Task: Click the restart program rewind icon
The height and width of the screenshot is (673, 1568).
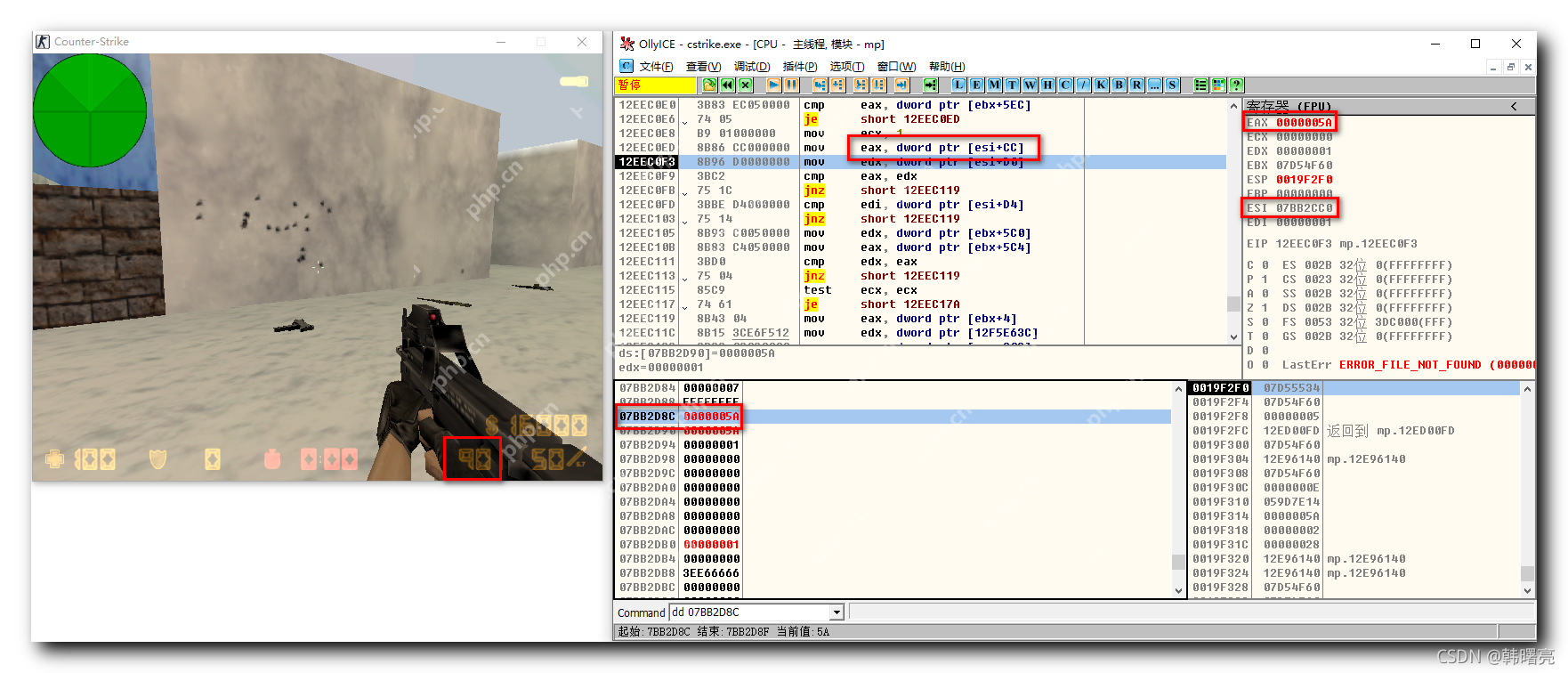Action: (728, 85)
